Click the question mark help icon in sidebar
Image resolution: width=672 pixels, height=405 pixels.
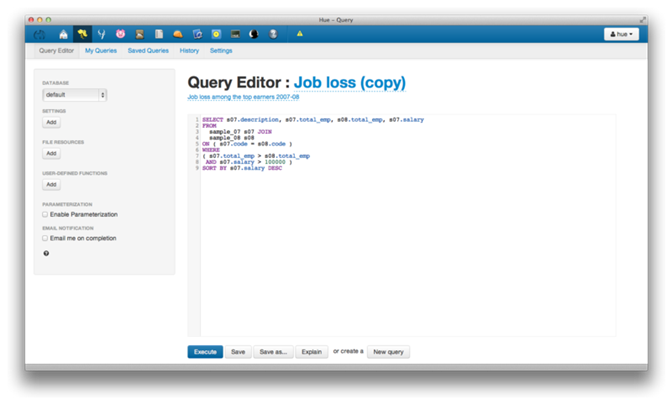tap(46, 253)
